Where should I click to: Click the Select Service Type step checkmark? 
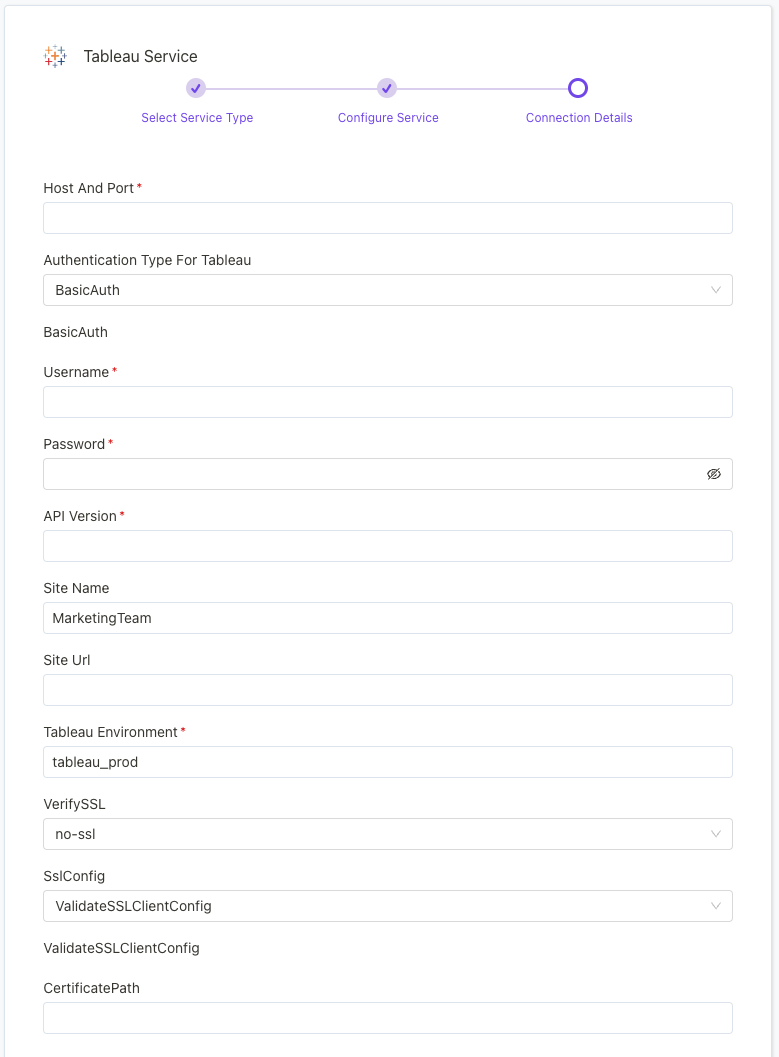(x=196, y=88)
